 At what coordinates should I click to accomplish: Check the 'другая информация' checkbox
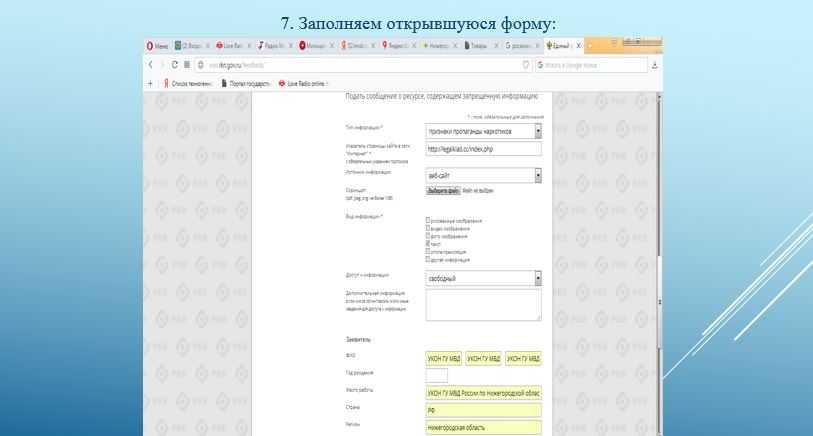(428, 258)
